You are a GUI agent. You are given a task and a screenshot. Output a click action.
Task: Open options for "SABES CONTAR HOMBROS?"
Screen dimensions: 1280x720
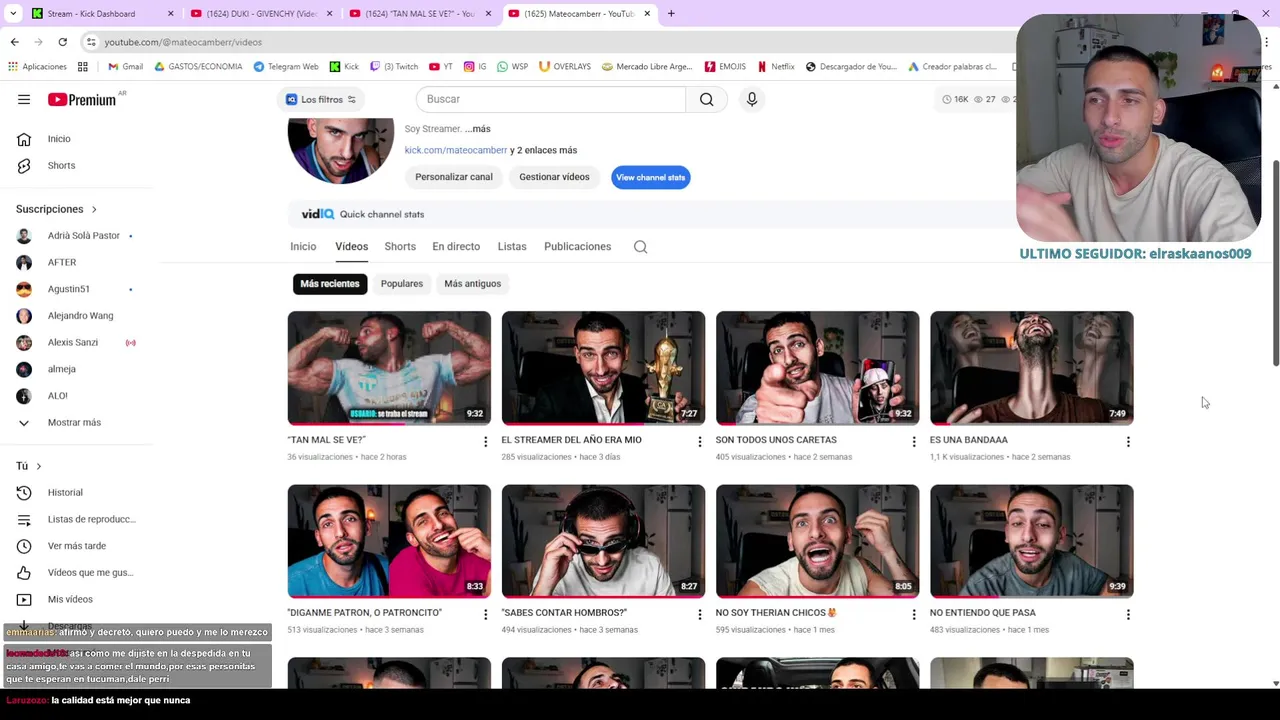[700, 614]
